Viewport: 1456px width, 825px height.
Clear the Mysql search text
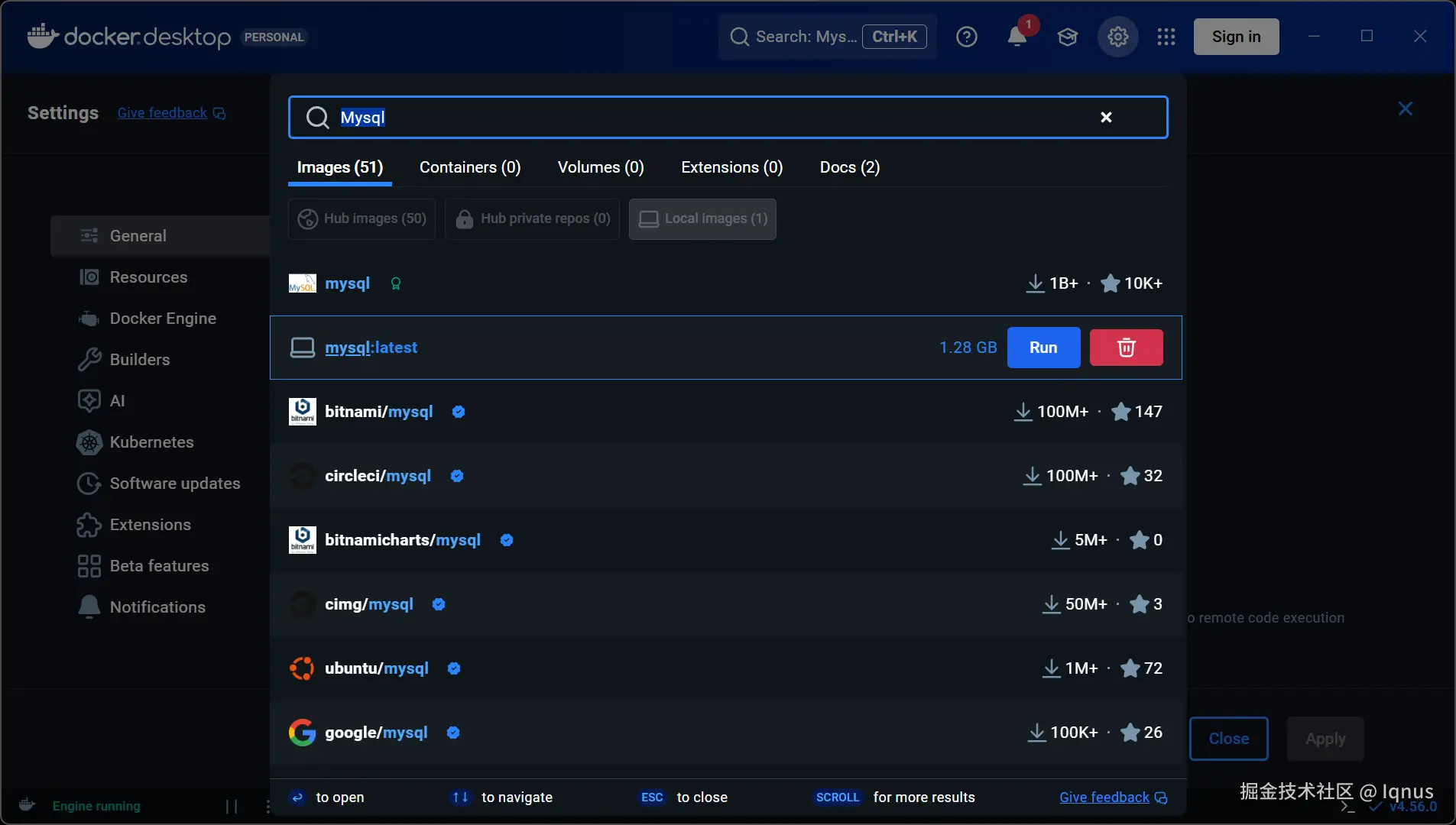point(1106,117)
